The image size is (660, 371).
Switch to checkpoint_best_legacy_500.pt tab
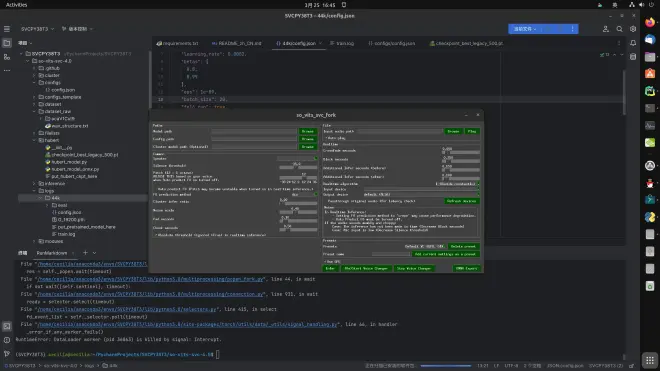click(x=466, y=43)
